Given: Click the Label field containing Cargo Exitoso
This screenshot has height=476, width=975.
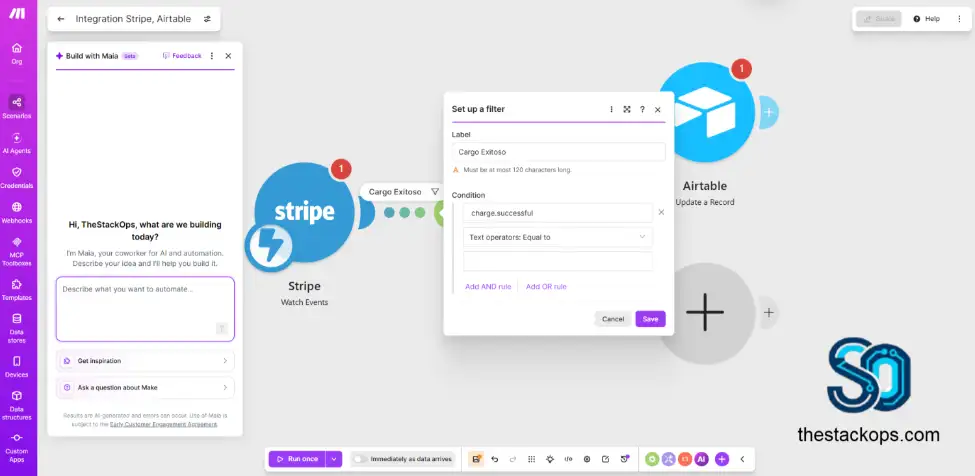Looking at the screenshot, I should (558, 152).
